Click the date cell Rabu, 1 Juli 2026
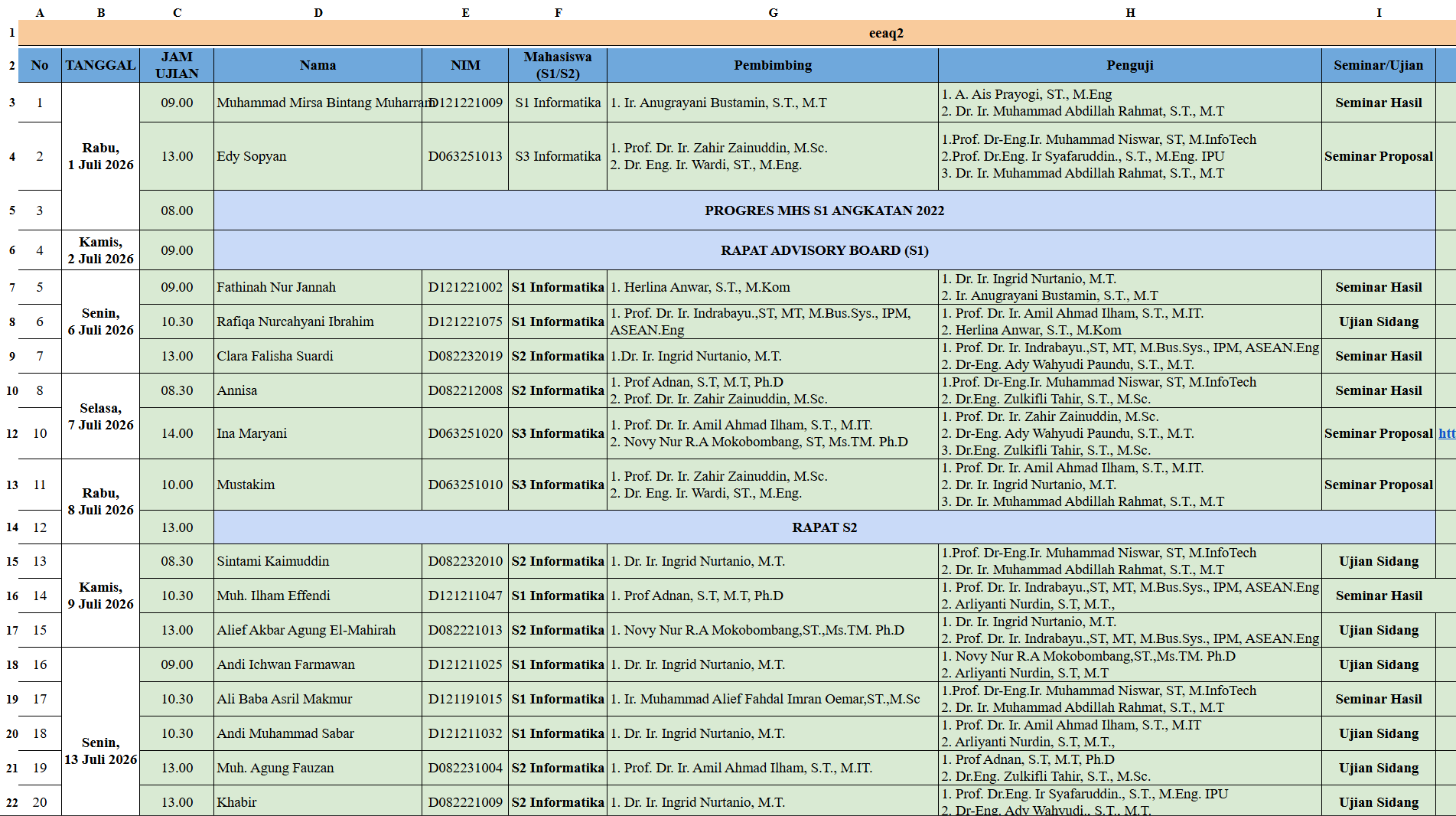This screenshot has width=1456, height=816. 101,156
